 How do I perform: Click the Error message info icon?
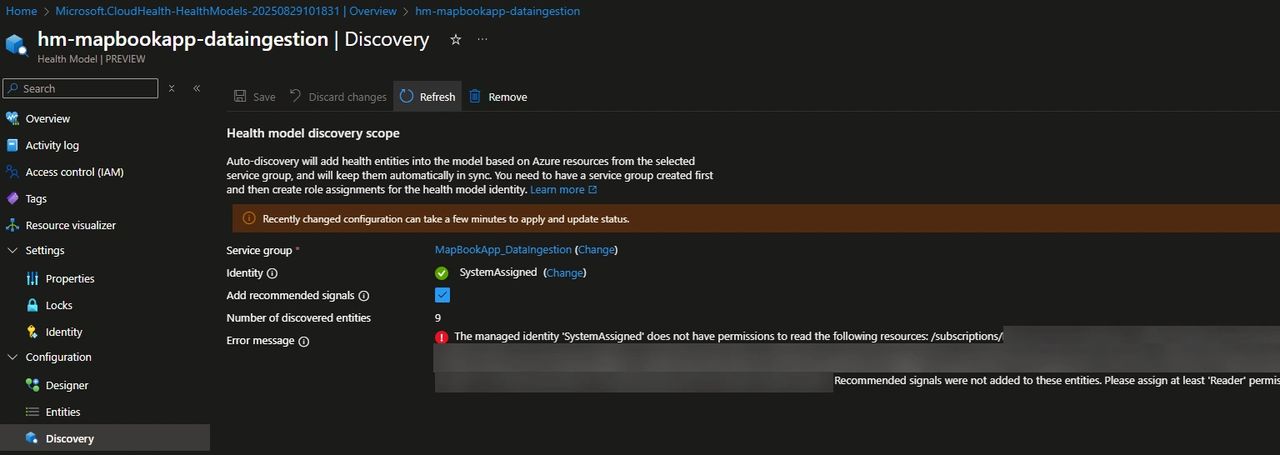(304, 341)
